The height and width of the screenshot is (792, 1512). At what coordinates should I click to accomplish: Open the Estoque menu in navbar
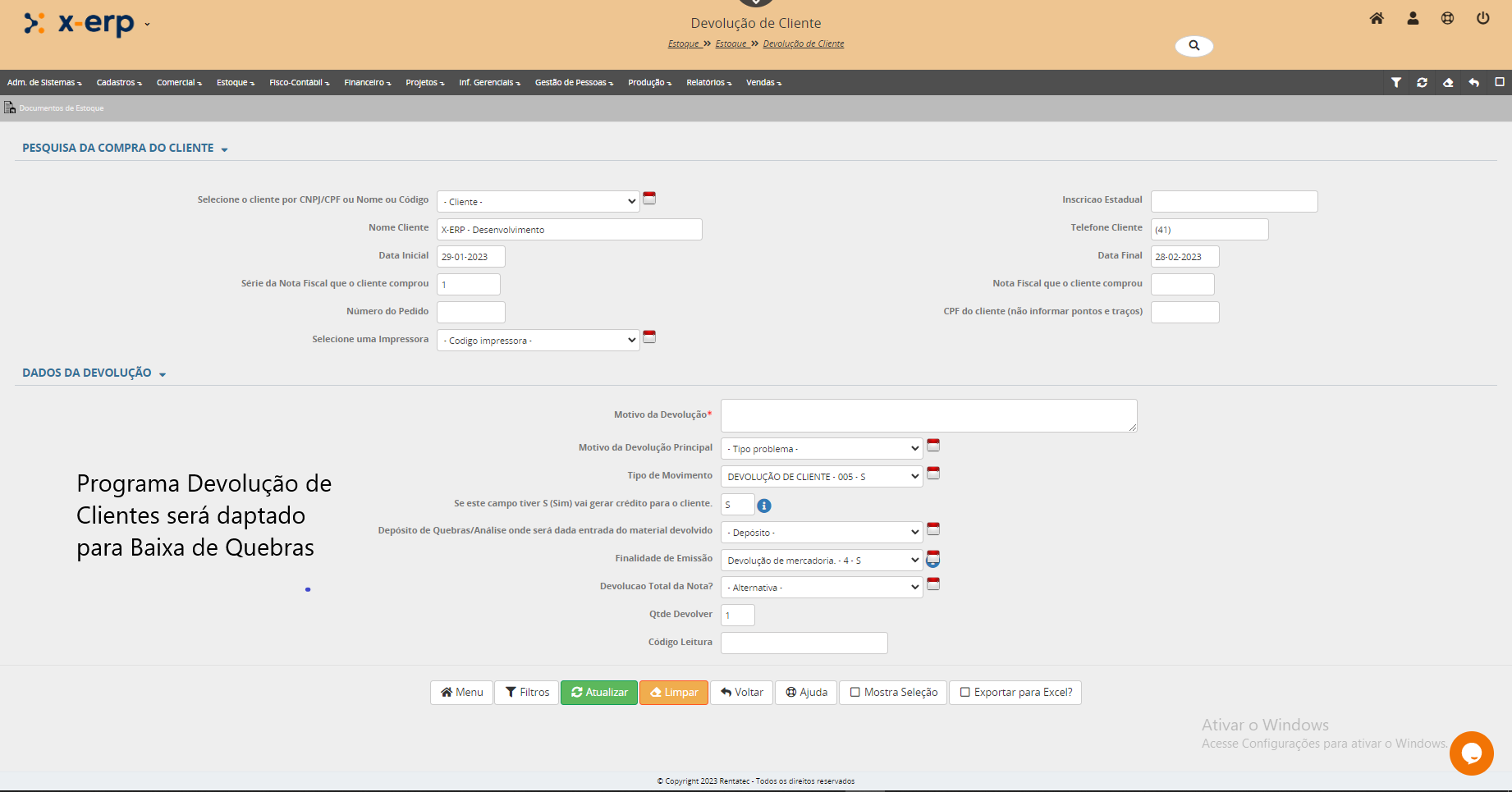[x=235, y=82]
